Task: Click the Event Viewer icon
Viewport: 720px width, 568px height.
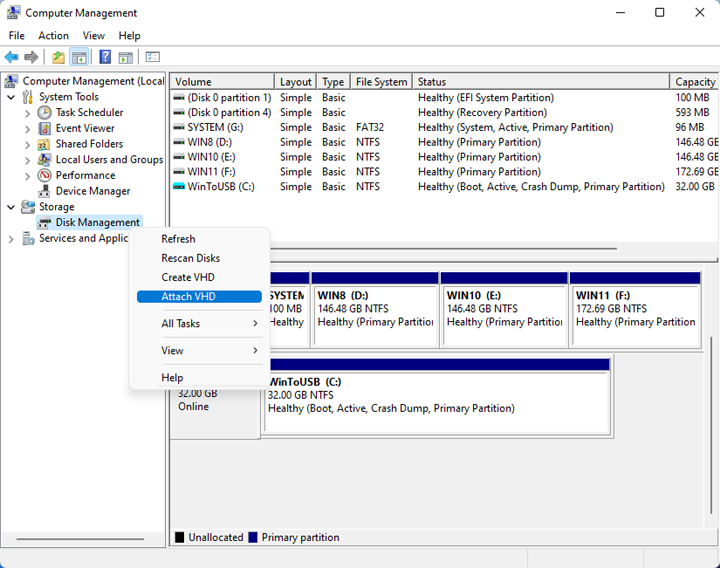Action: [45, 128]
